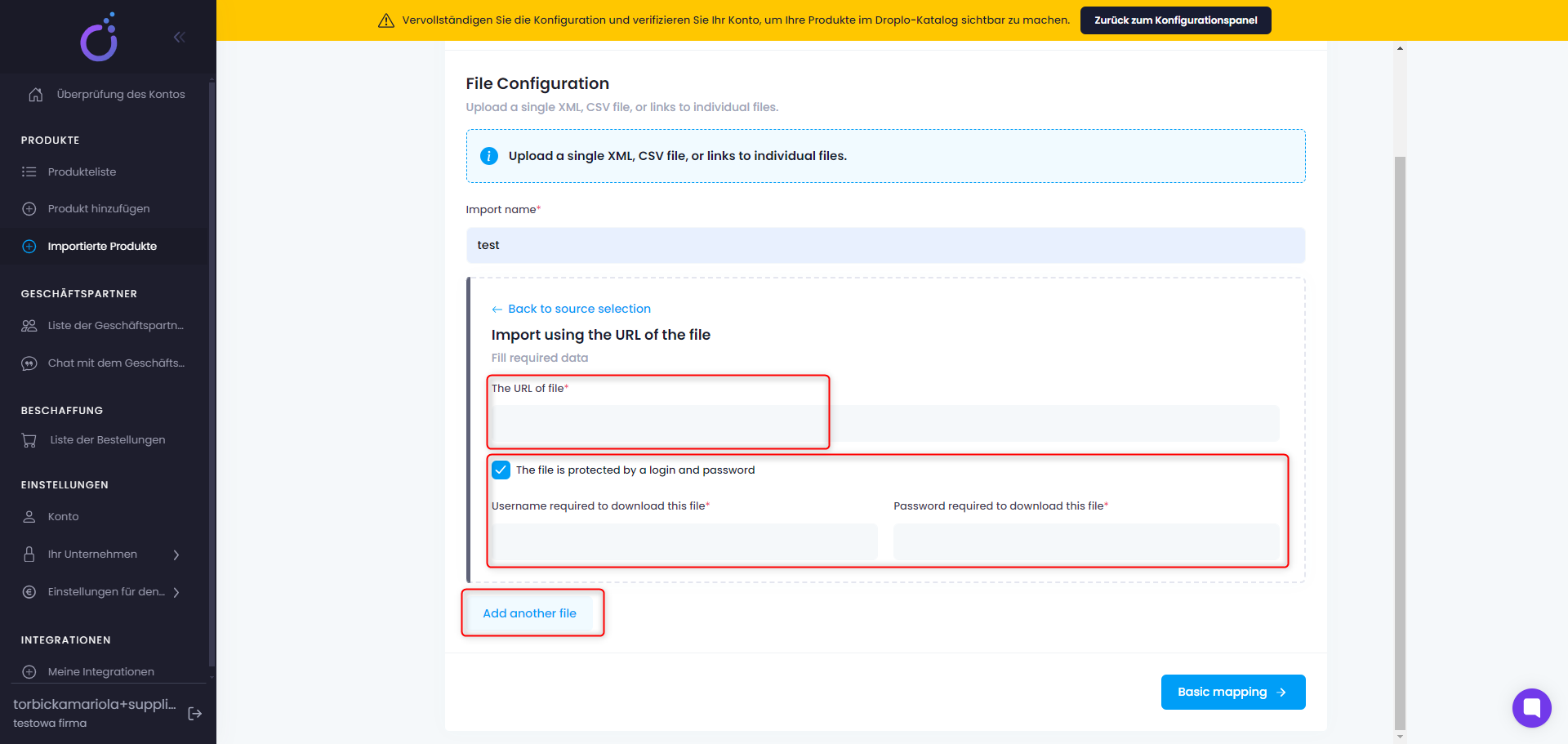Uncheck the login and password protection checkbox
Viewport: 1568px width, 744px height.
tap(501, 470)
